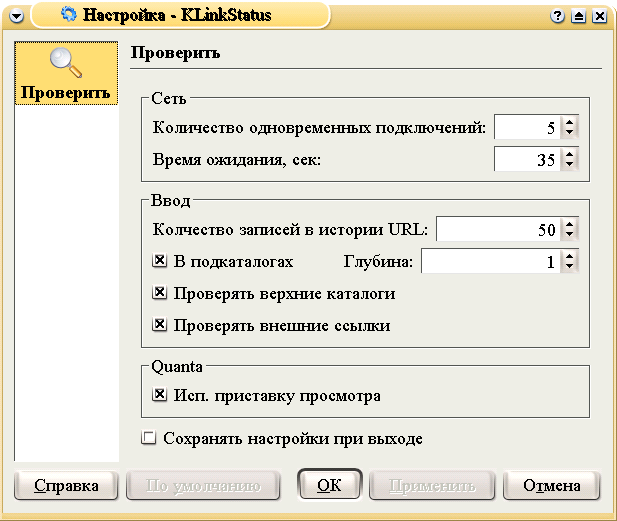617x521 pixels.
Task: Increase URL history entries with up arrow
Action: [x=569, y=225]
